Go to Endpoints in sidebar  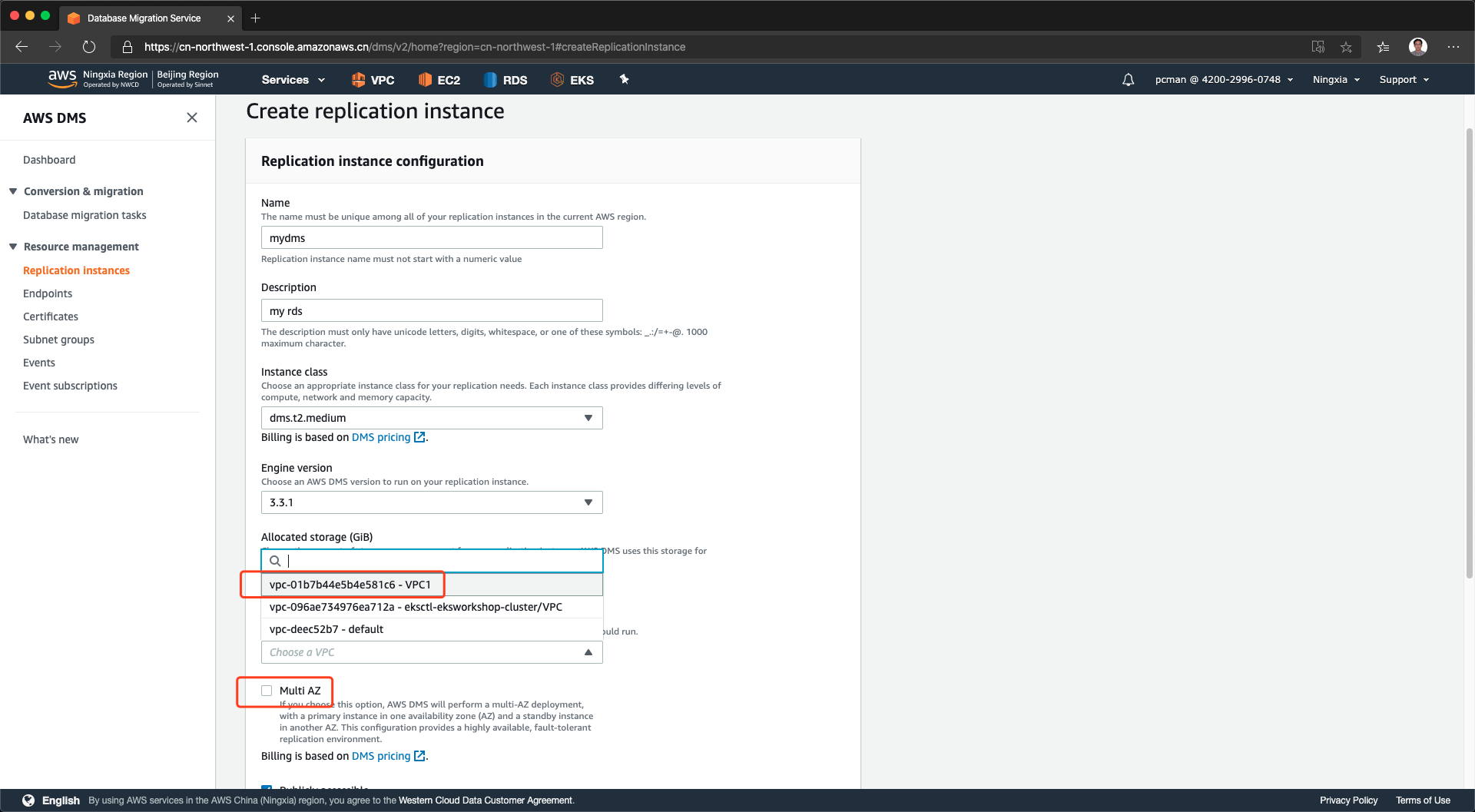coord(48,293)
